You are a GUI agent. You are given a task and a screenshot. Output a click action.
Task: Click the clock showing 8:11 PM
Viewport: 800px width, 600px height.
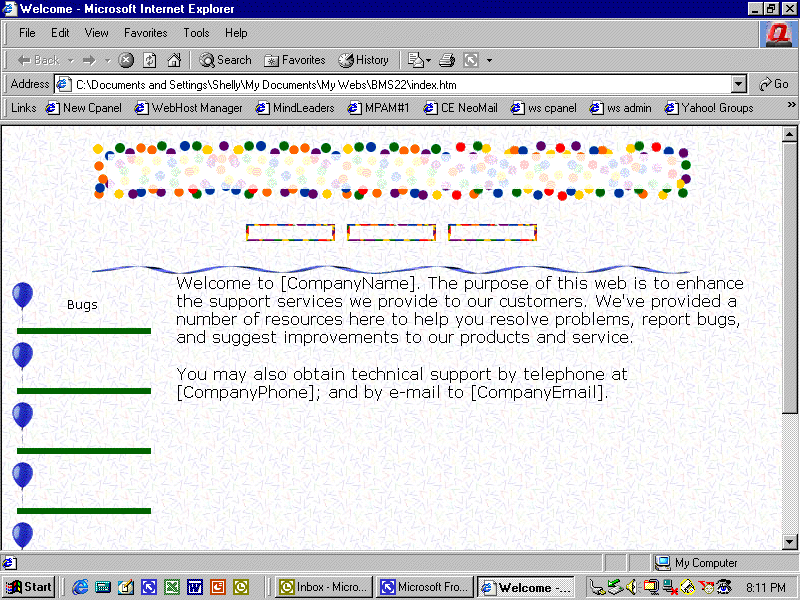point(765,587)
